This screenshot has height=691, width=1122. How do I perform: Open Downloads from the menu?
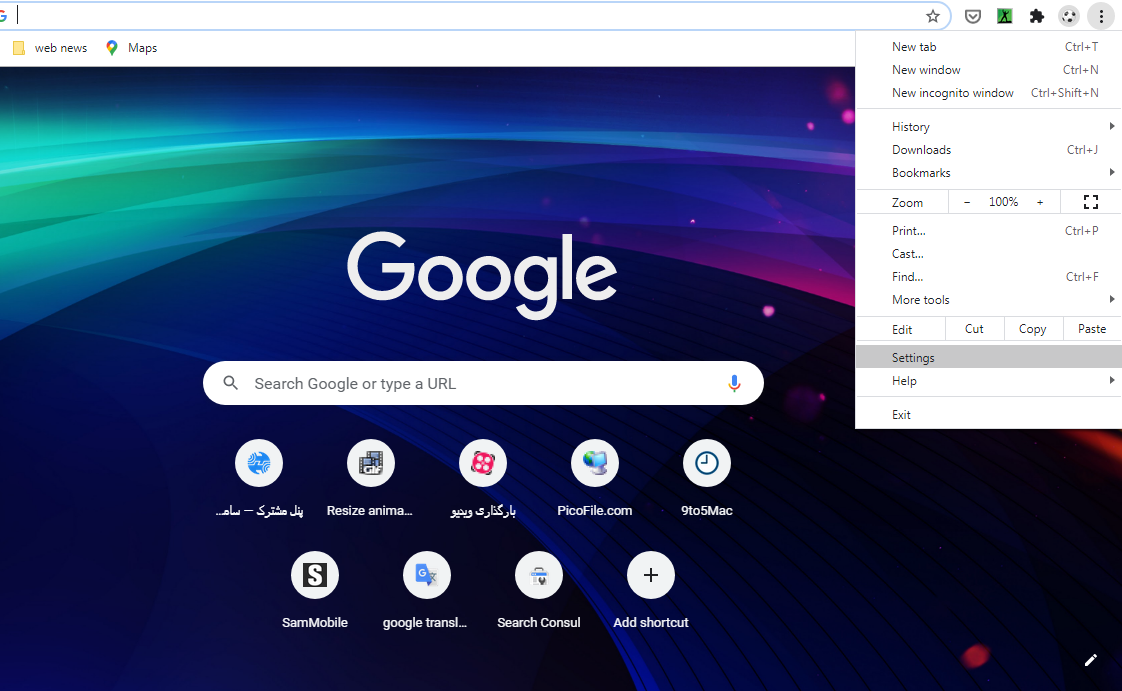(988, 150)
